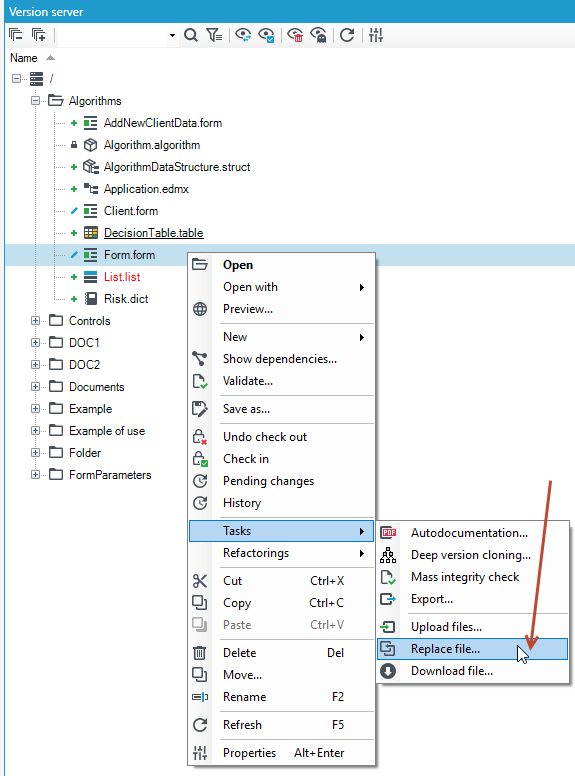Choose Save as... menu item

pos(282,409)
